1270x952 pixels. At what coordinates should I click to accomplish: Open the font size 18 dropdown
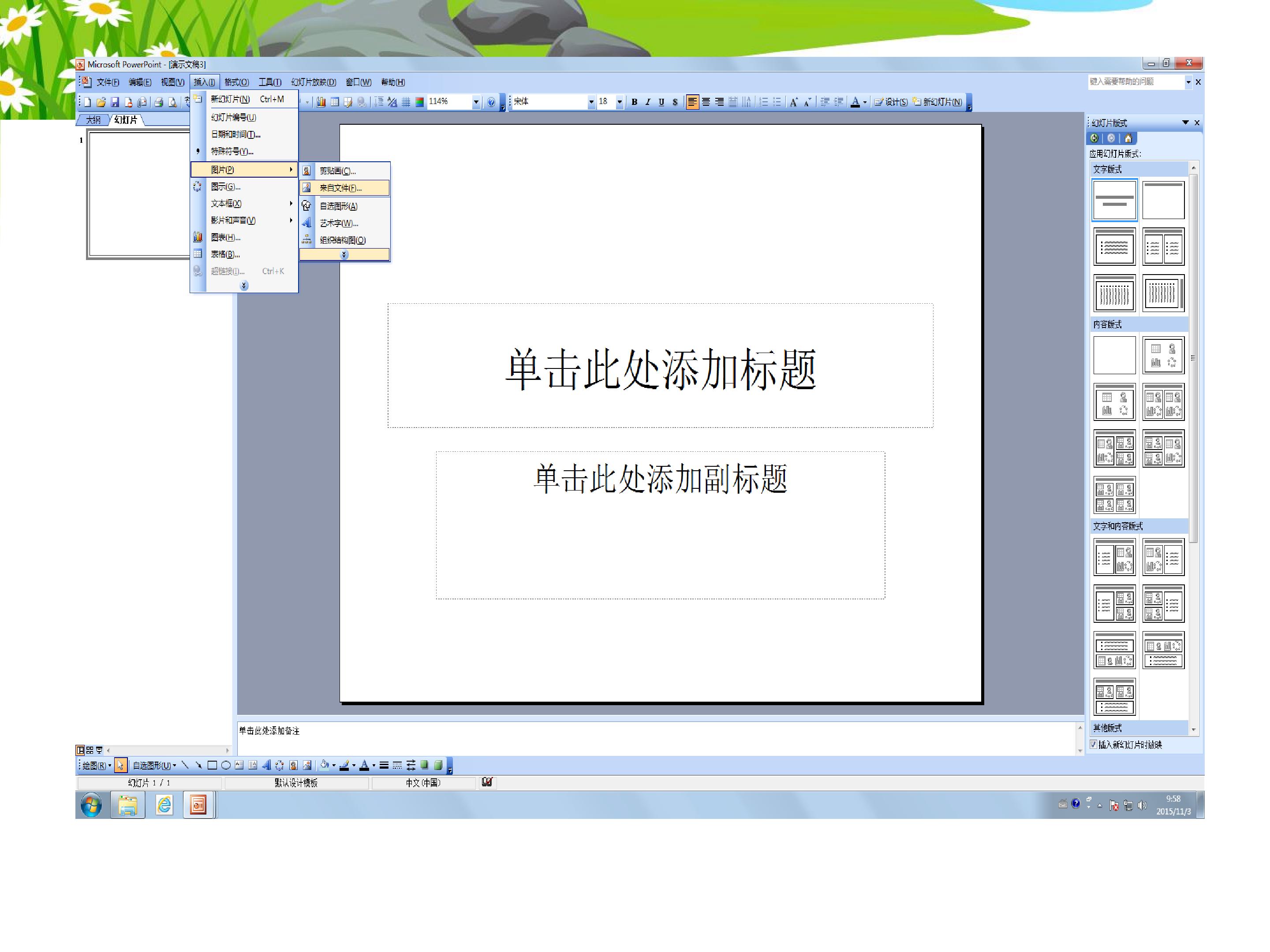click(620, 102)
